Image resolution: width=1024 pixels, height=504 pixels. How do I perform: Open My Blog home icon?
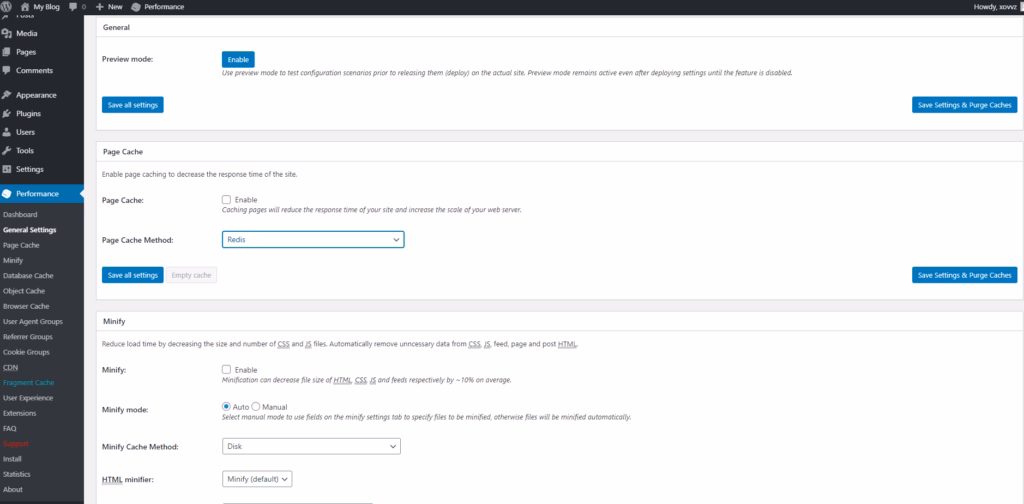click(25, 7)
